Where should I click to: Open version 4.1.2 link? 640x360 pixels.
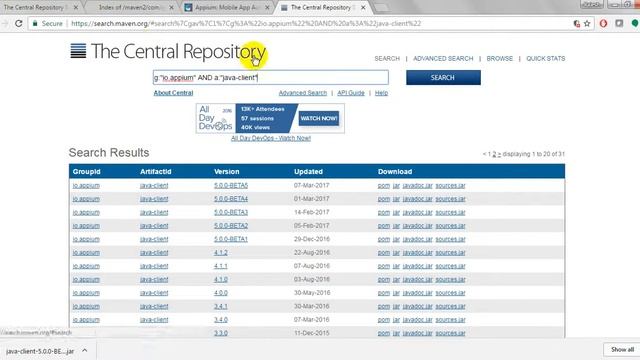(x=220, y=253)
